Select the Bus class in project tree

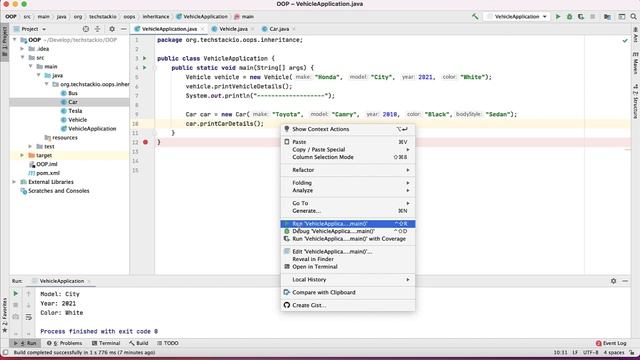[x=73, y=93]
